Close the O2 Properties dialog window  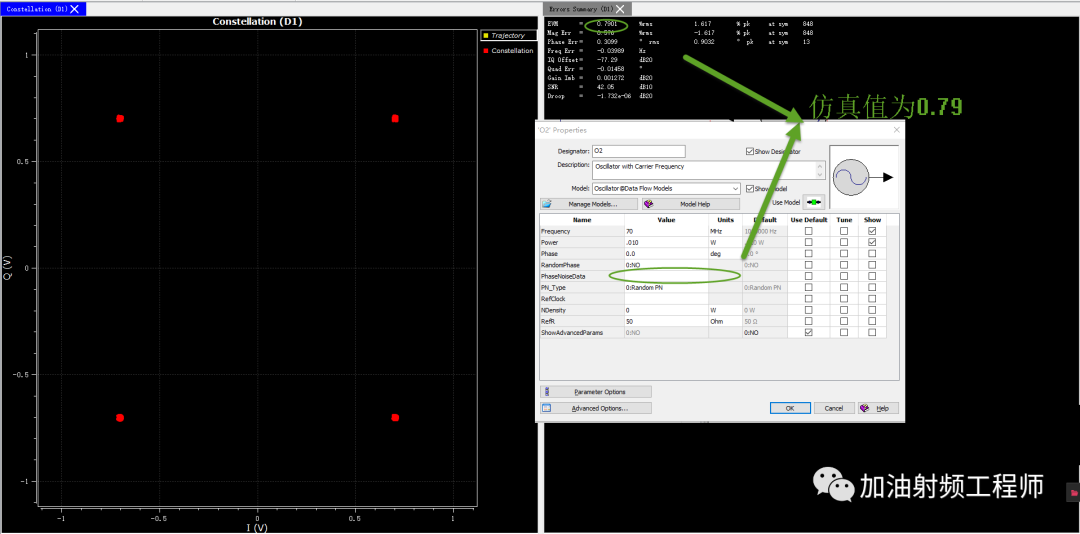tap(896, 130)
